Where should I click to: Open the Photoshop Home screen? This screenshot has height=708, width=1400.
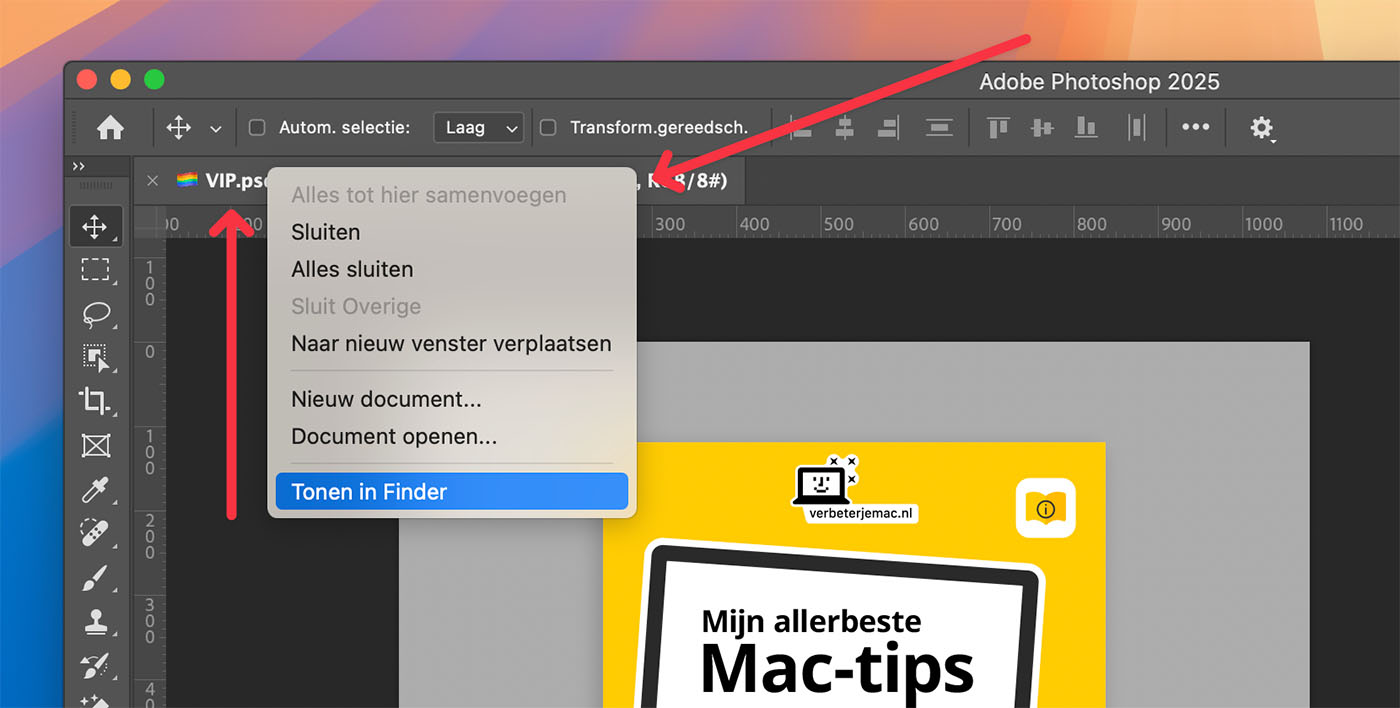tap(110, 128)
